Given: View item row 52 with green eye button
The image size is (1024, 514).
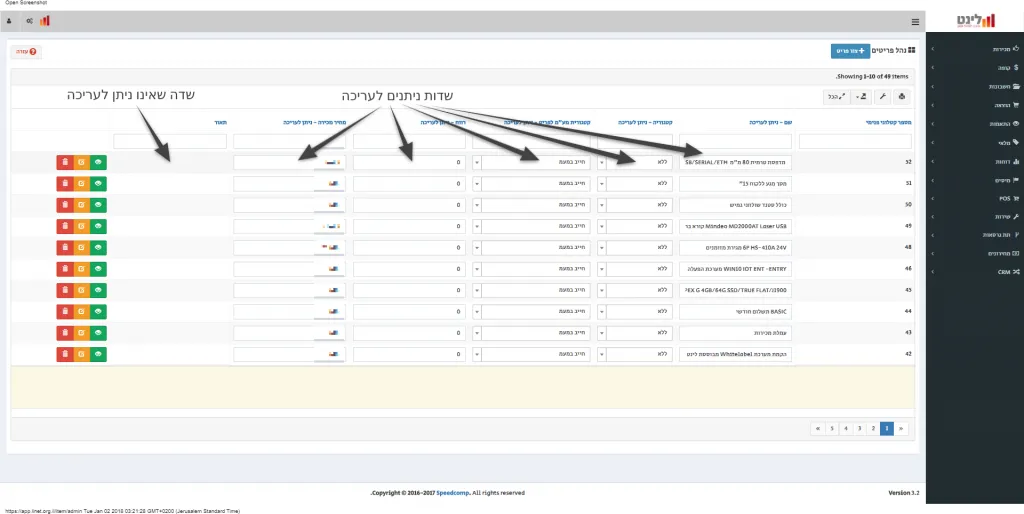Looking at the screenshot, I should [99, 163].
